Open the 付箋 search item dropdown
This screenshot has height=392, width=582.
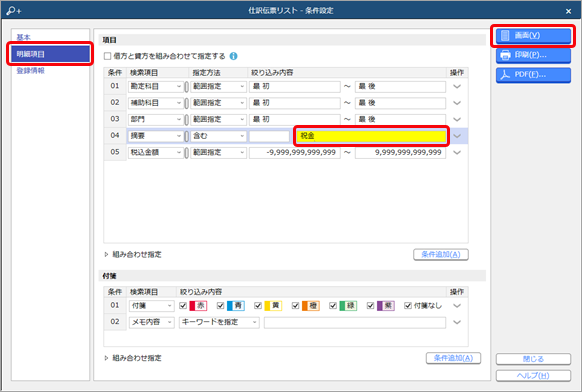pyautogui.click(x=152, y=306)
